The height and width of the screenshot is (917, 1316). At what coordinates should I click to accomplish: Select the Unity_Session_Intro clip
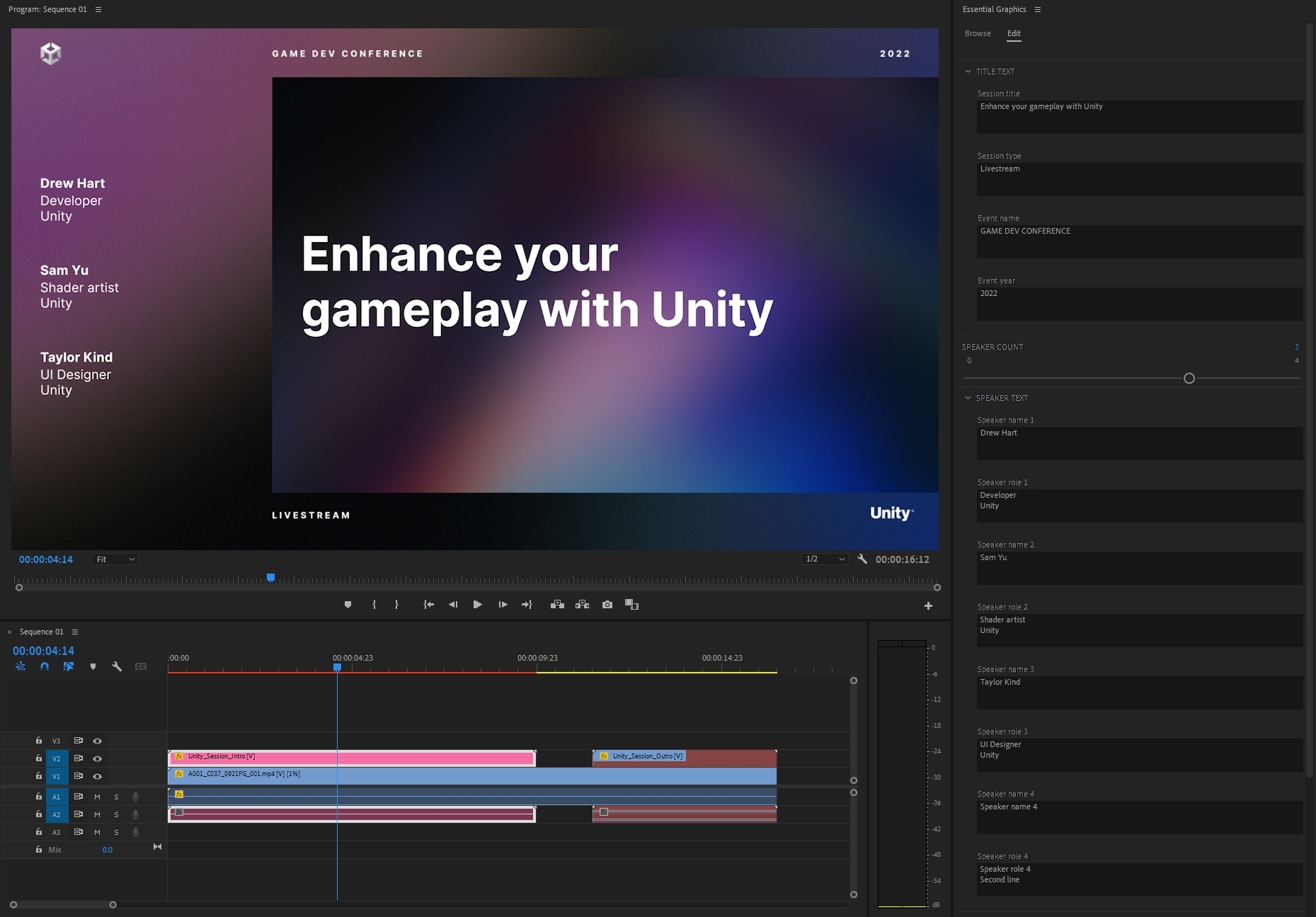pyautogui.click(x=352, y=758)
